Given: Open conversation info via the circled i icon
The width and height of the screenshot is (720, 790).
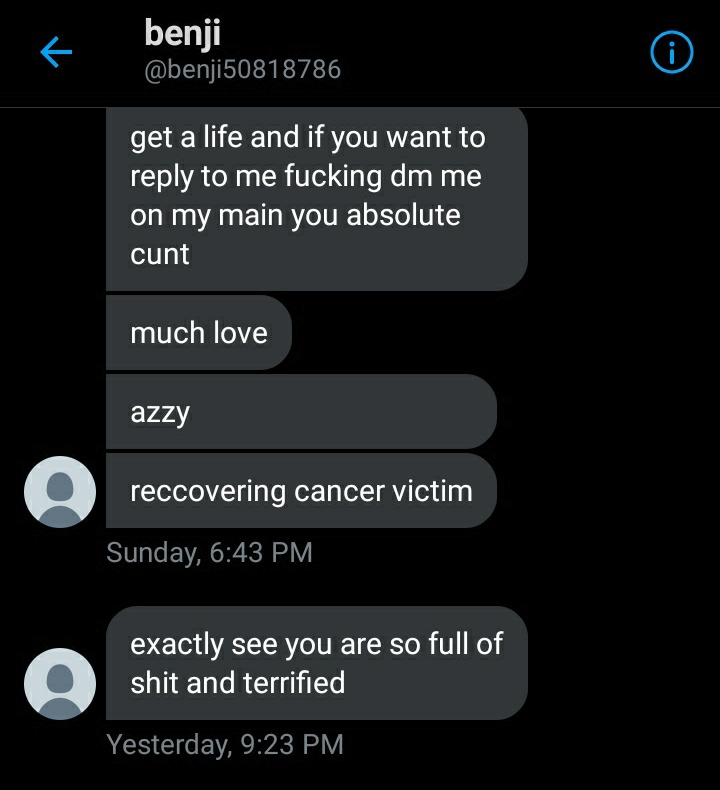Looking at the screenshot, I should click(x=672, y=52).
